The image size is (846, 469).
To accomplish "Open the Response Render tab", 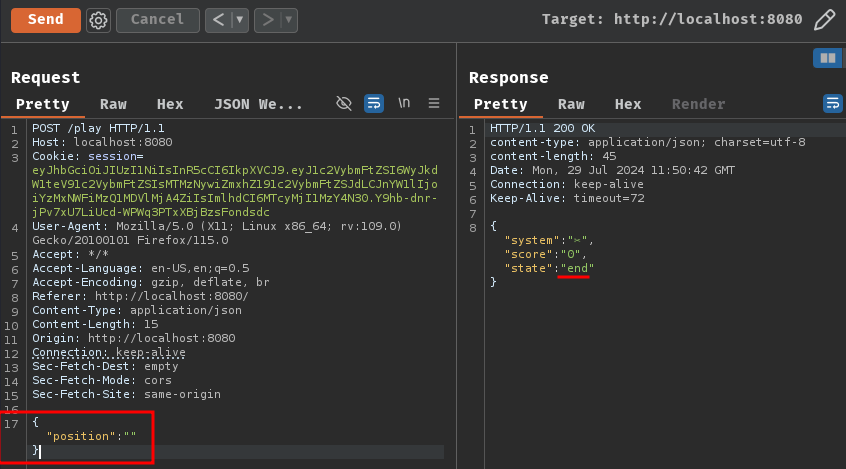I will click(698, 104).
